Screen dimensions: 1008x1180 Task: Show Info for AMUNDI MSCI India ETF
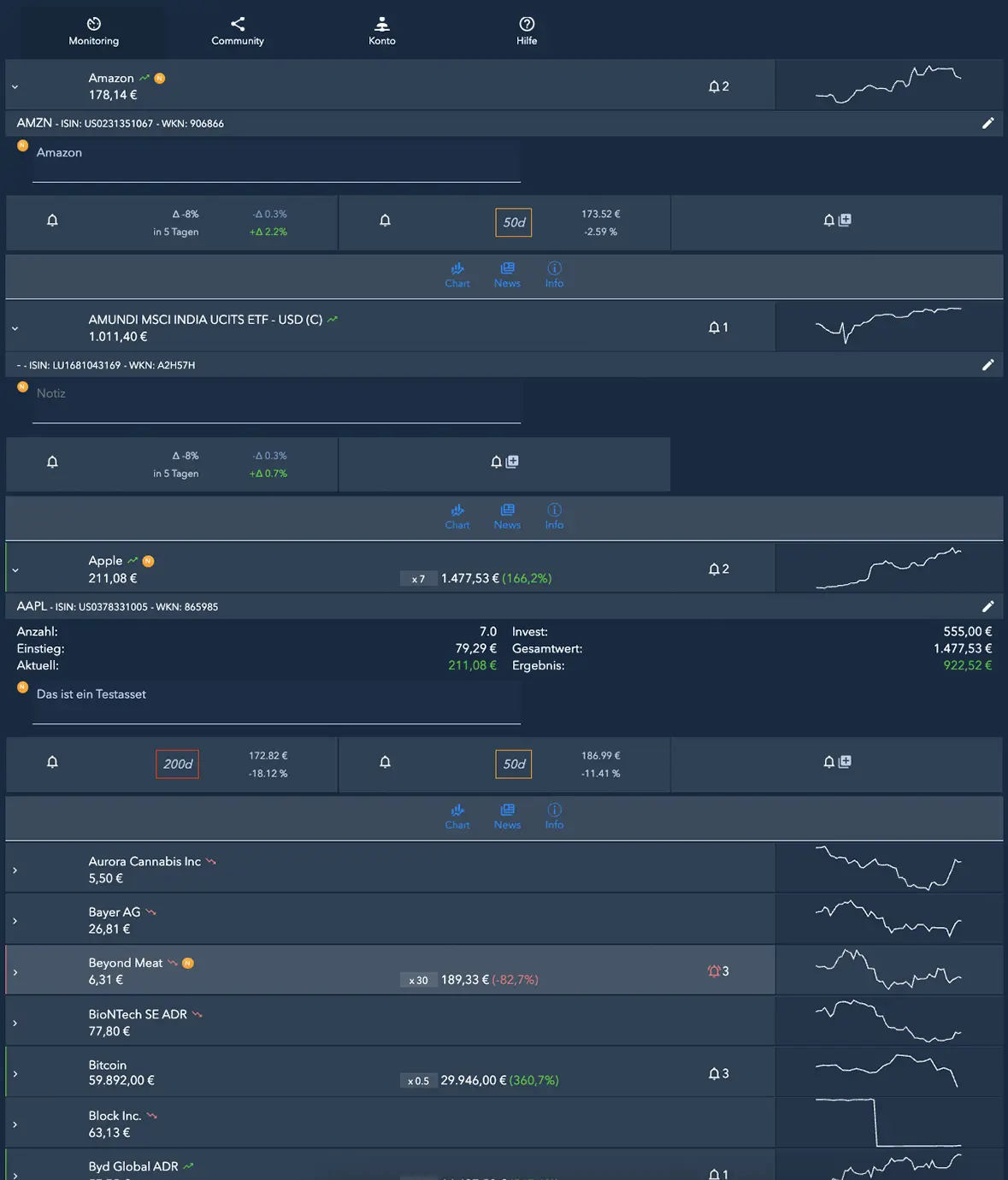pos(554,516)
